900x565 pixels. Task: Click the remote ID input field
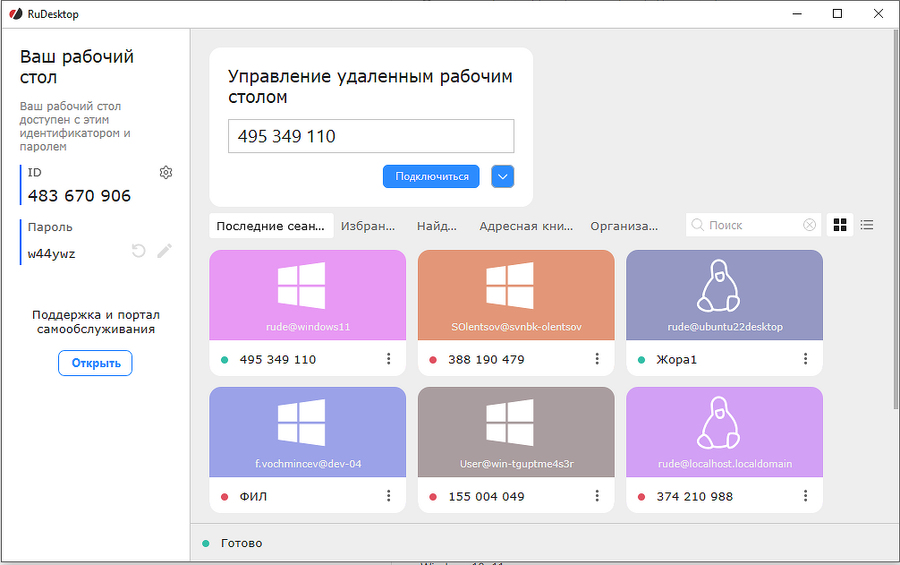click(x=371, y=136)
